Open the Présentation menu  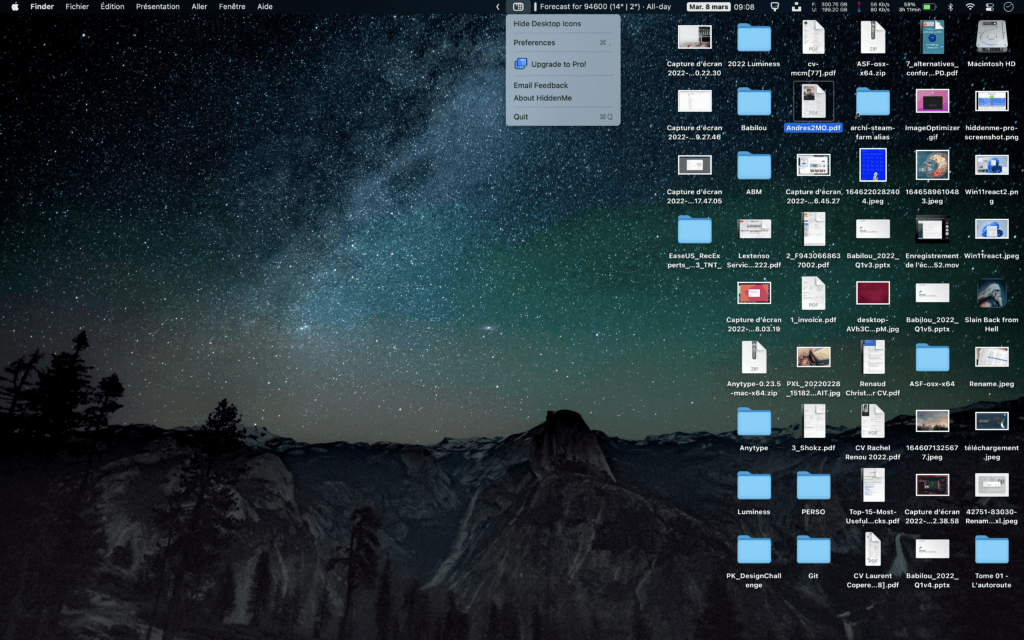(157, 7)
